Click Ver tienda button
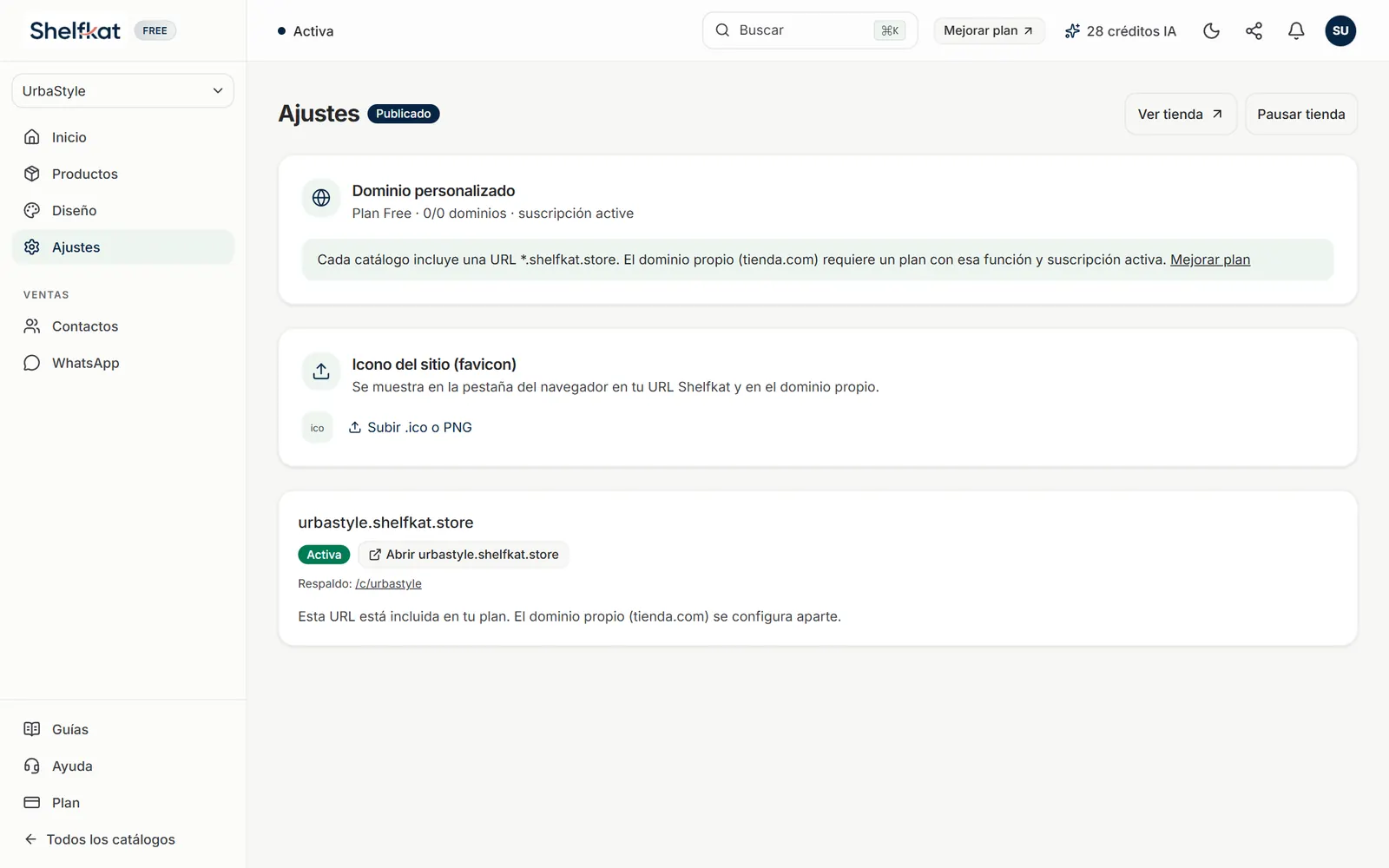Screen dimensions: 1389x868 (1180, 114)
